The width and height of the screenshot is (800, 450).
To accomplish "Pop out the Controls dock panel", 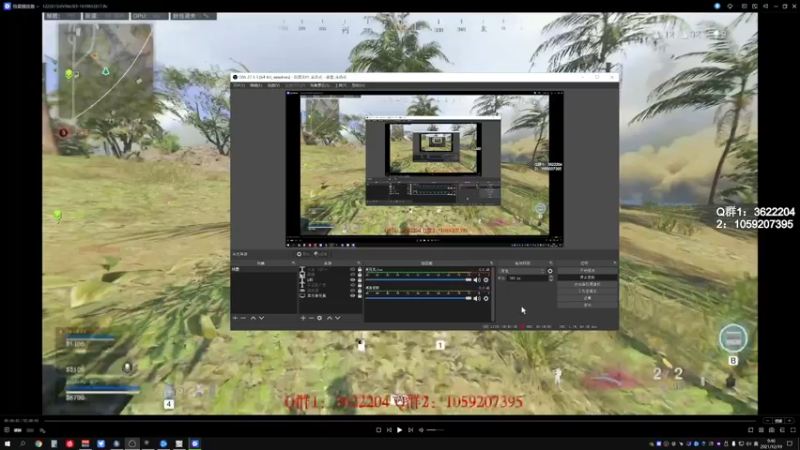I will [615, 263].
